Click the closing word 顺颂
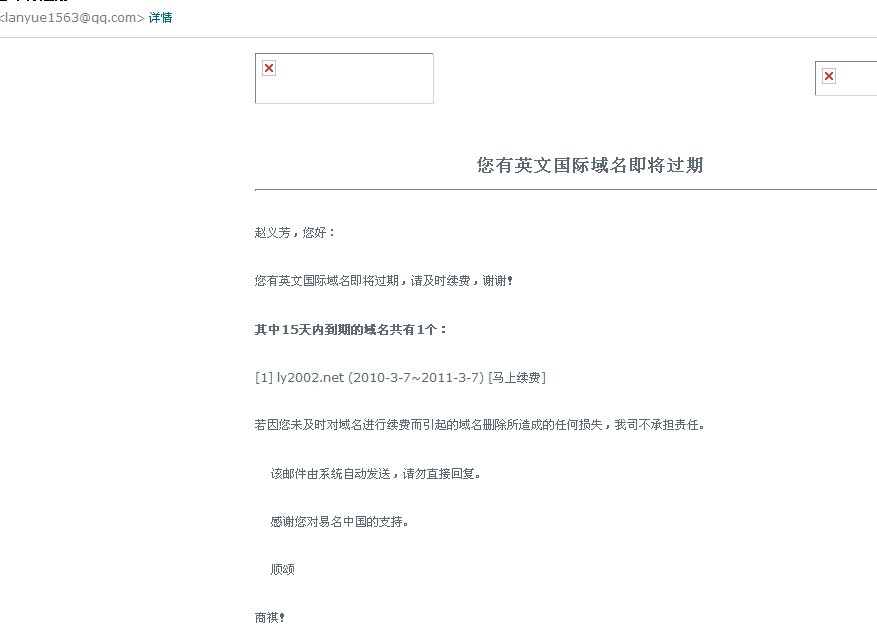877x631 pixels. click(282, 569)
